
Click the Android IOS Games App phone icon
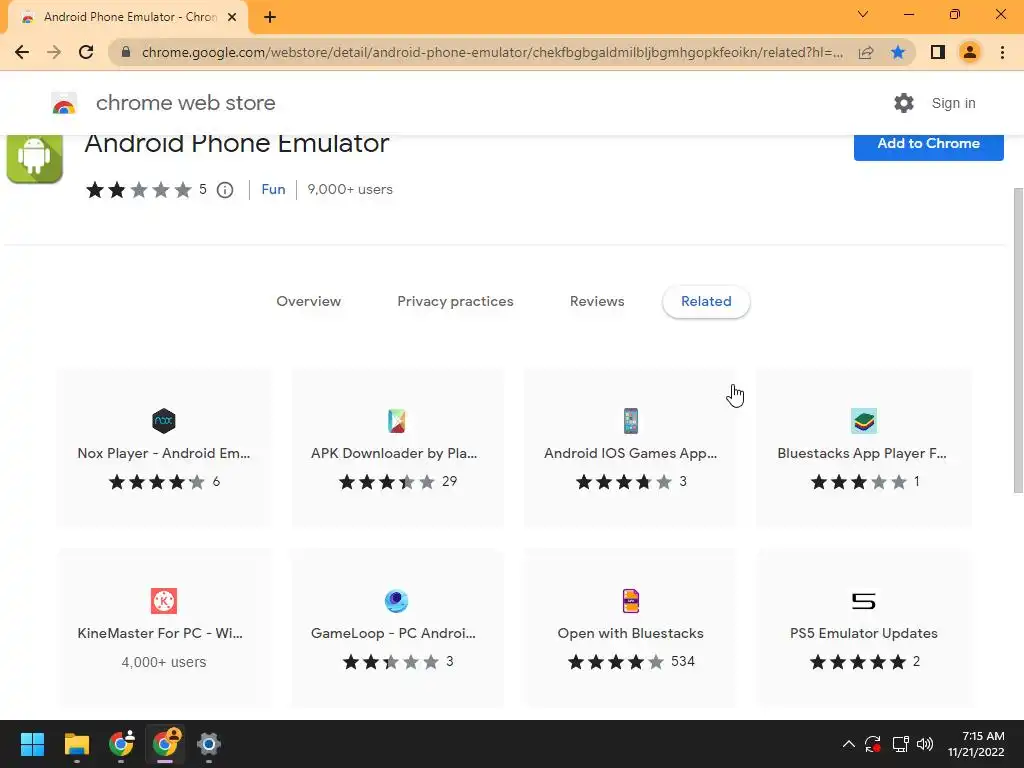click(x=630, y=421)
